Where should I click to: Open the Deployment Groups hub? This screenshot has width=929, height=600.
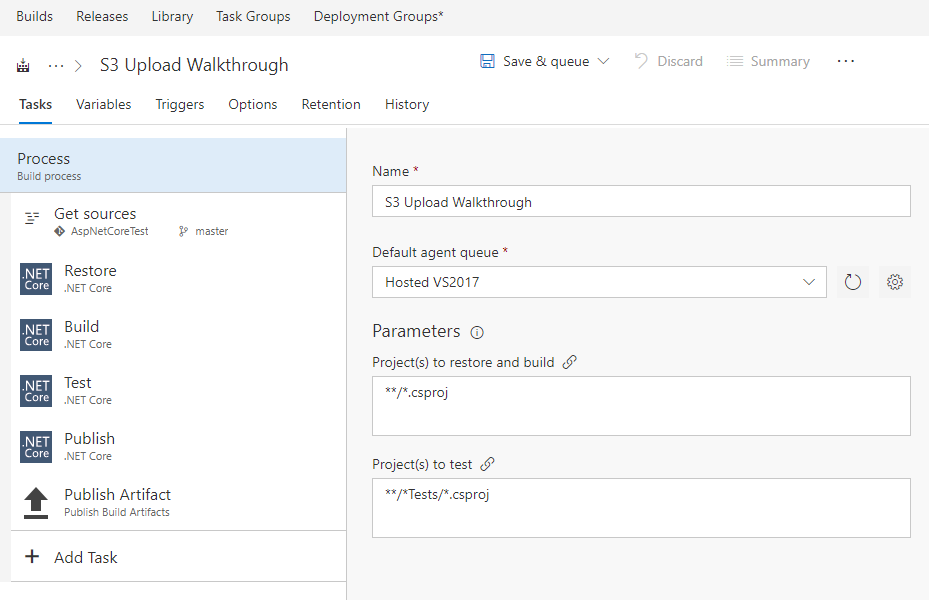pyautogui.click(x=379, y=16)
